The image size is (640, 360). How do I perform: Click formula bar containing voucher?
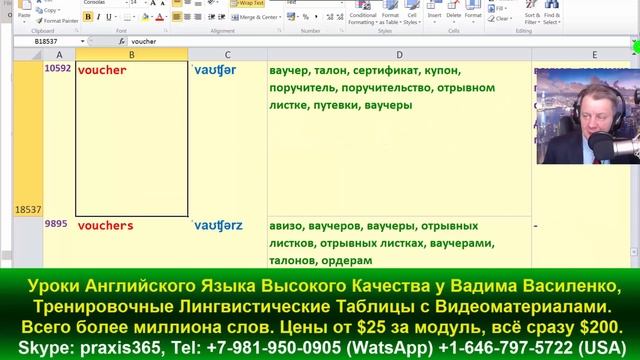tap(380, 41)
